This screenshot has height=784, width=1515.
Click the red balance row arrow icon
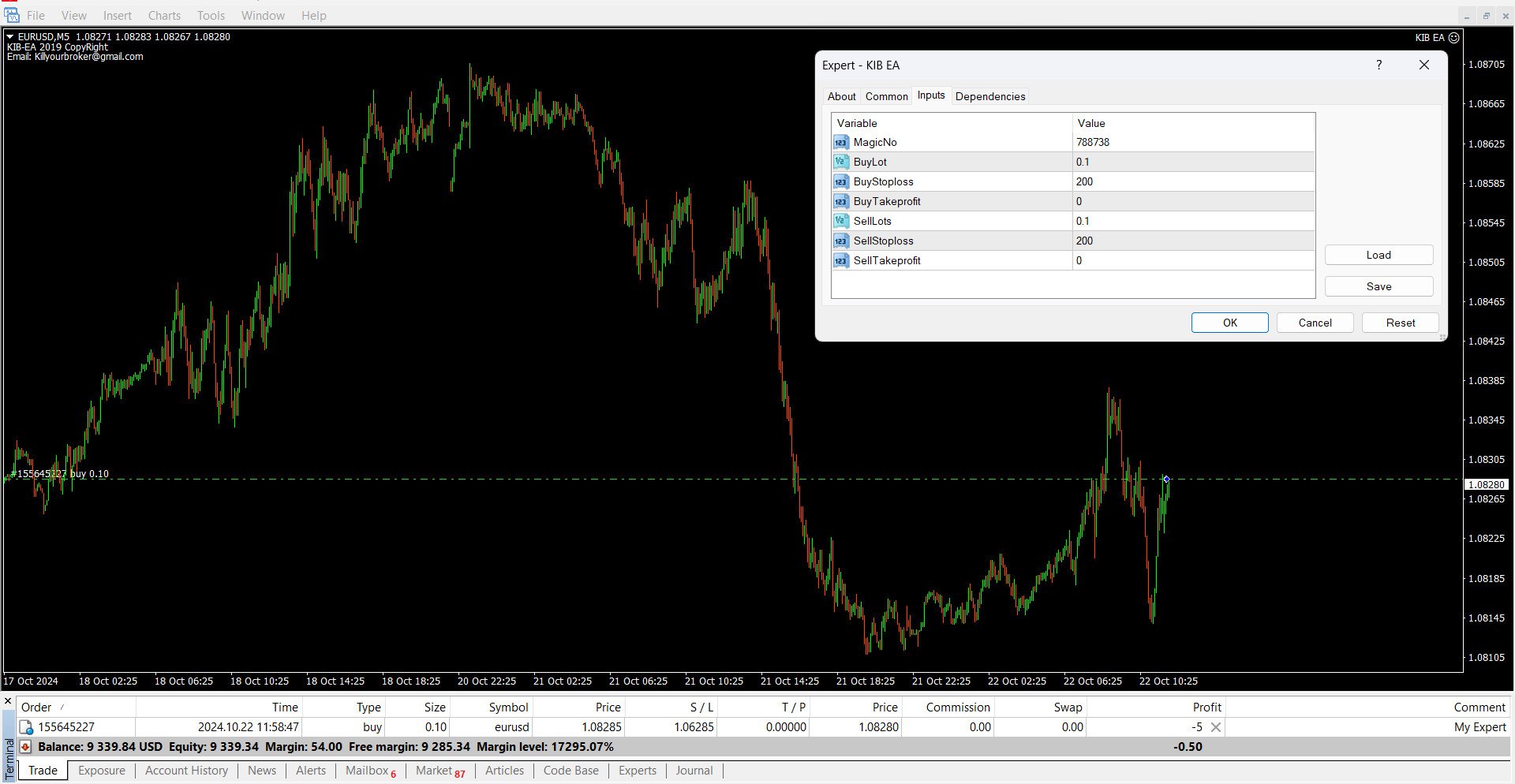[x=25, y=747]
